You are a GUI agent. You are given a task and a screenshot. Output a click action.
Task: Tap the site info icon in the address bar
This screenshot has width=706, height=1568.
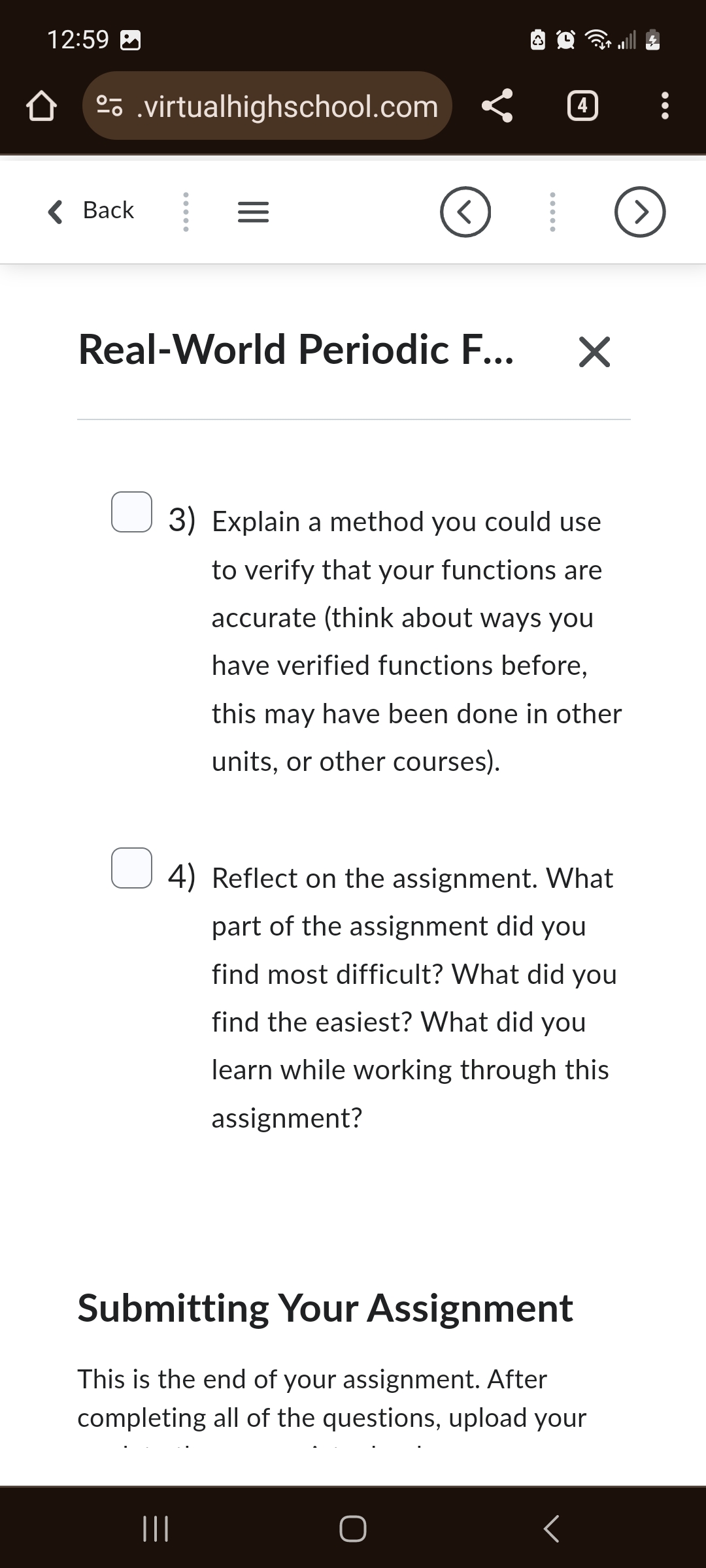point(110,105)
